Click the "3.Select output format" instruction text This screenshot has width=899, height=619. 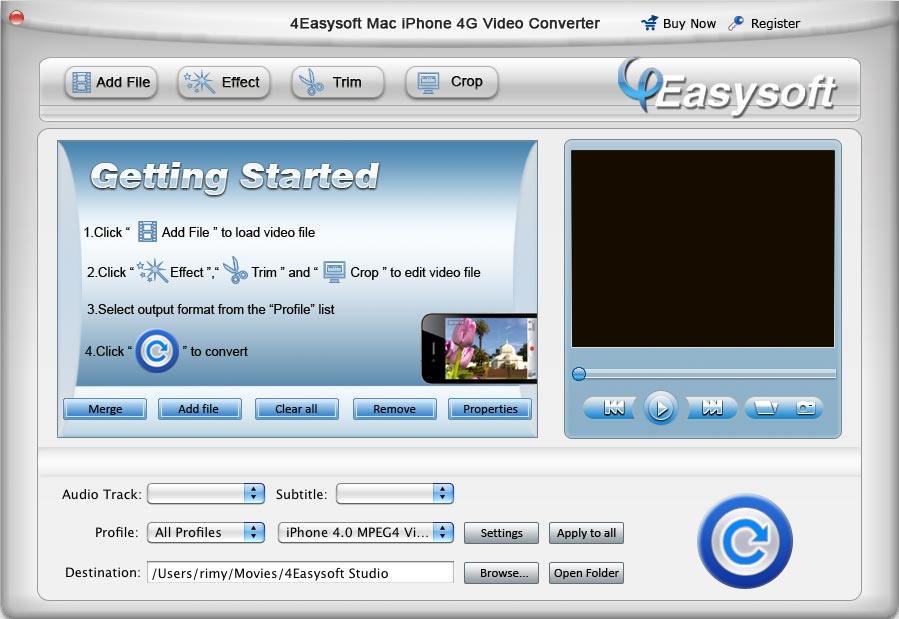(211, 310)
